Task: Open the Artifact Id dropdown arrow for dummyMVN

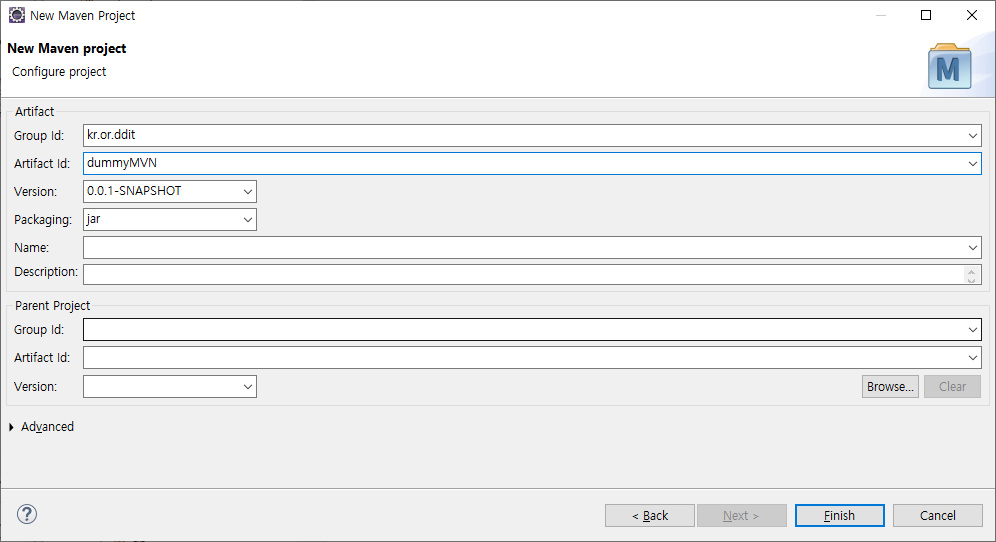Action: [972, 163]
